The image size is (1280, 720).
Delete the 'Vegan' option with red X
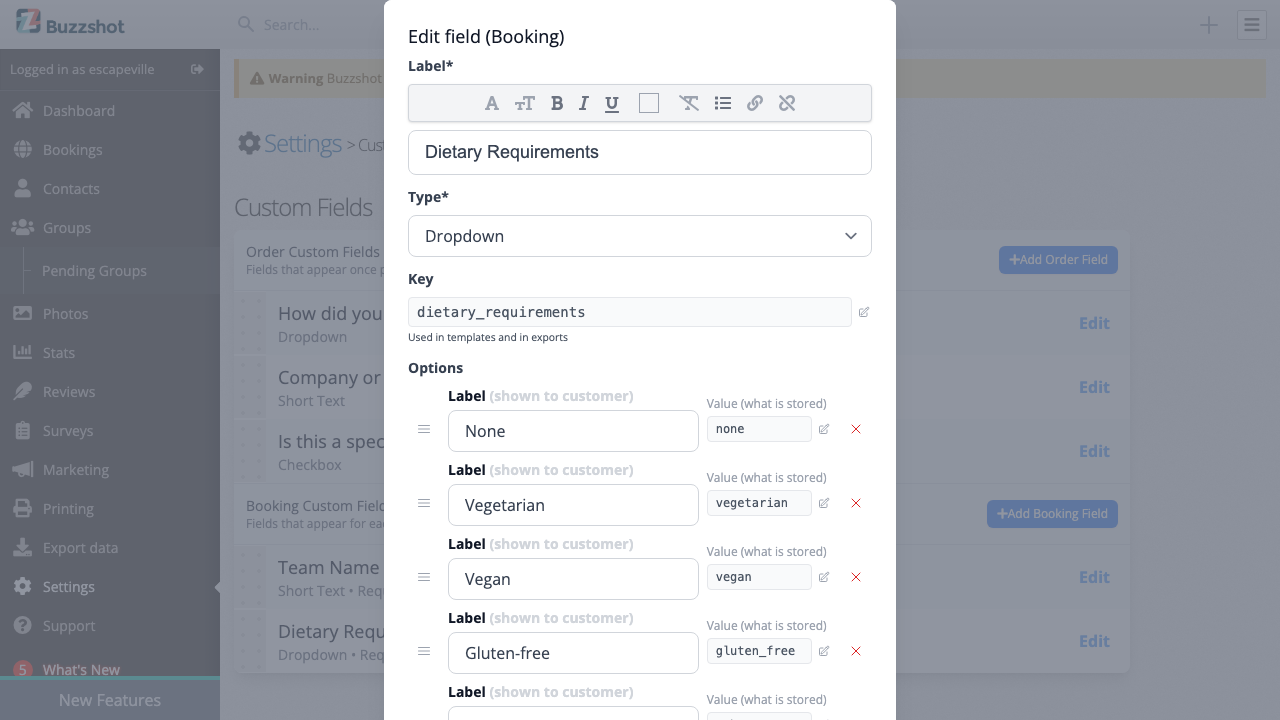(856, 577)
